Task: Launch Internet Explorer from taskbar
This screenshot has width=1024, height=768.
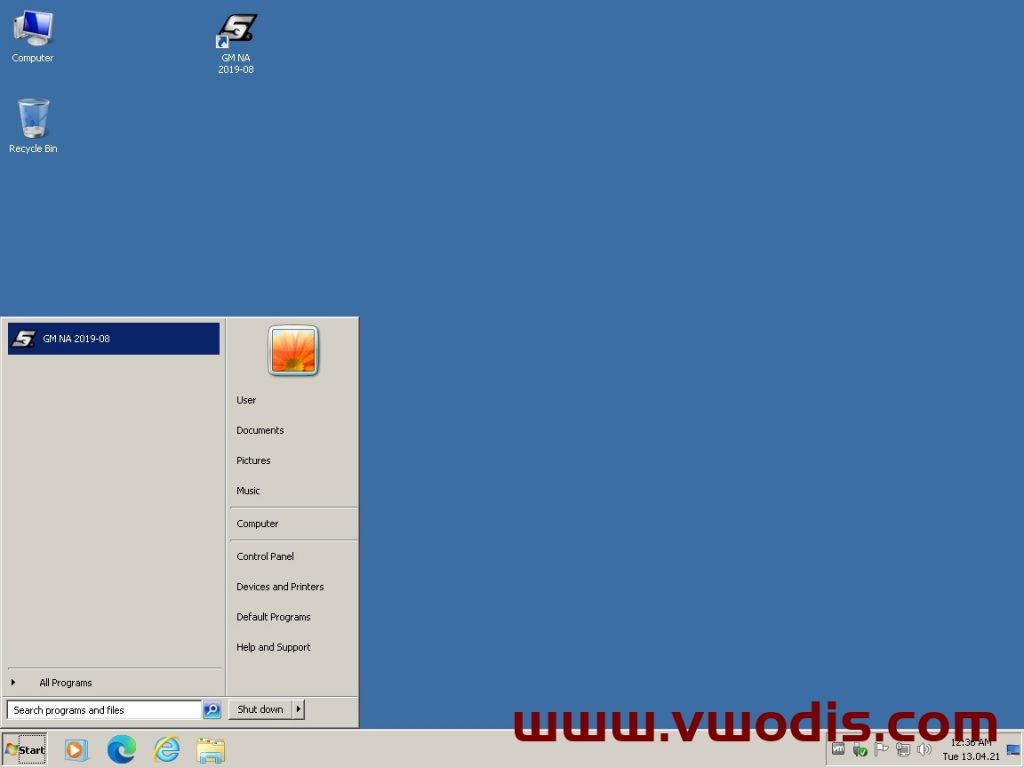Action: click(x=167, y=750)
